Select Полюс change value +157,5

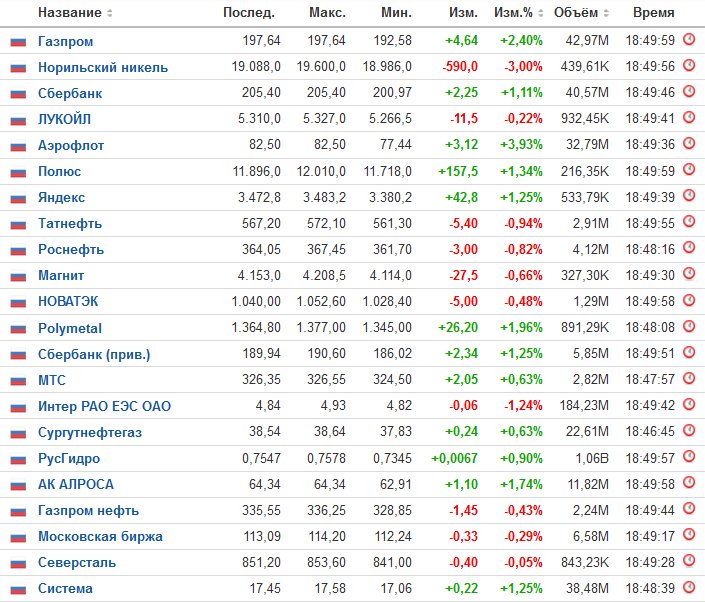pos(458,171)
